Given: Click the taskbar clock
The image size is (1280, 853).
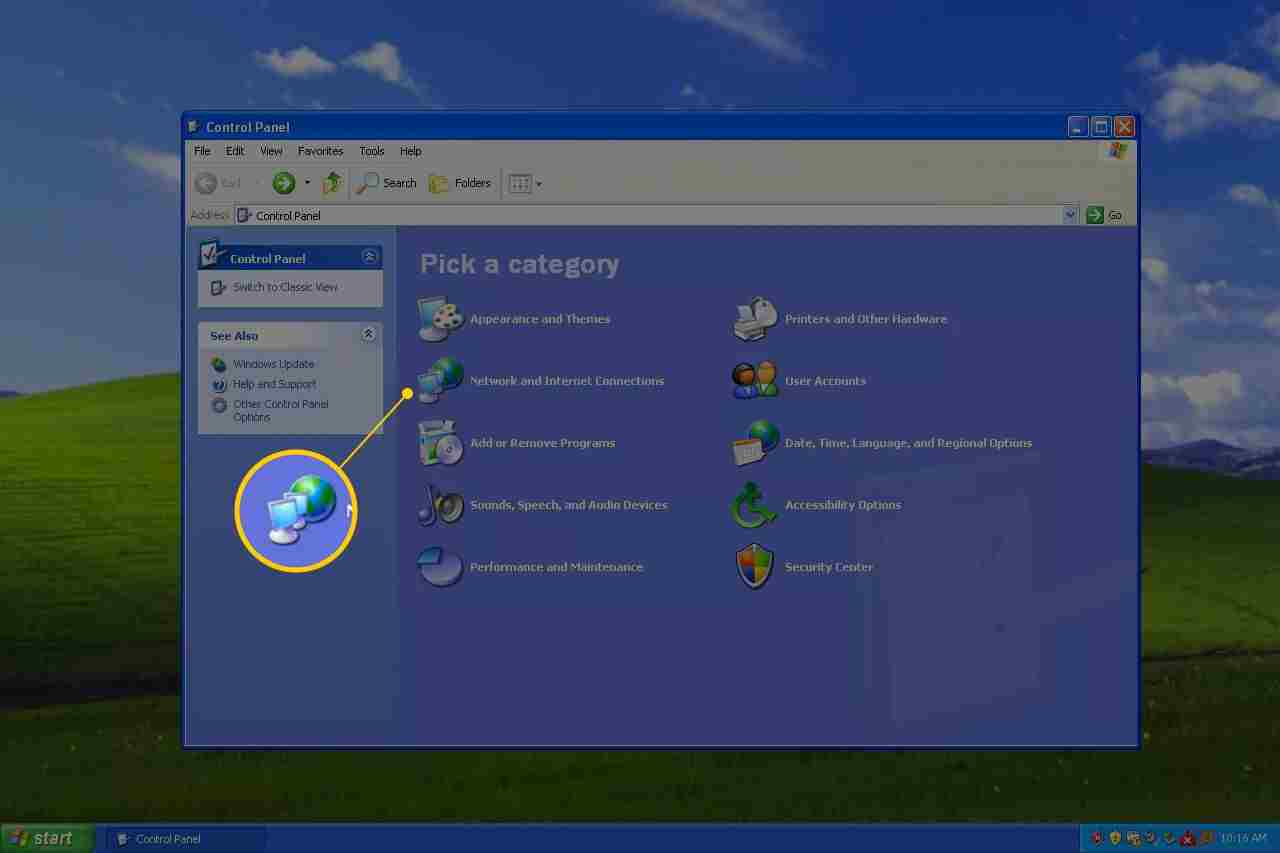Looking at the screenshot, I should click(x=1243, y=839).
